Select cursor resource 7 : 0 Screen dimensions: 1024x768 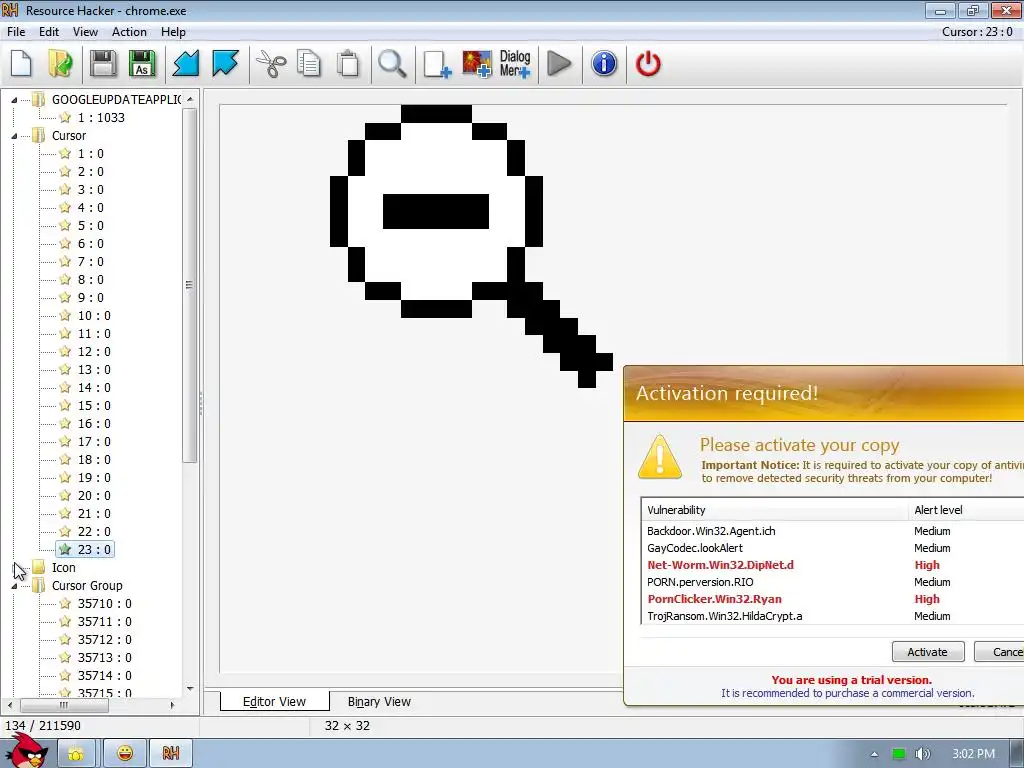coord(90,261)
